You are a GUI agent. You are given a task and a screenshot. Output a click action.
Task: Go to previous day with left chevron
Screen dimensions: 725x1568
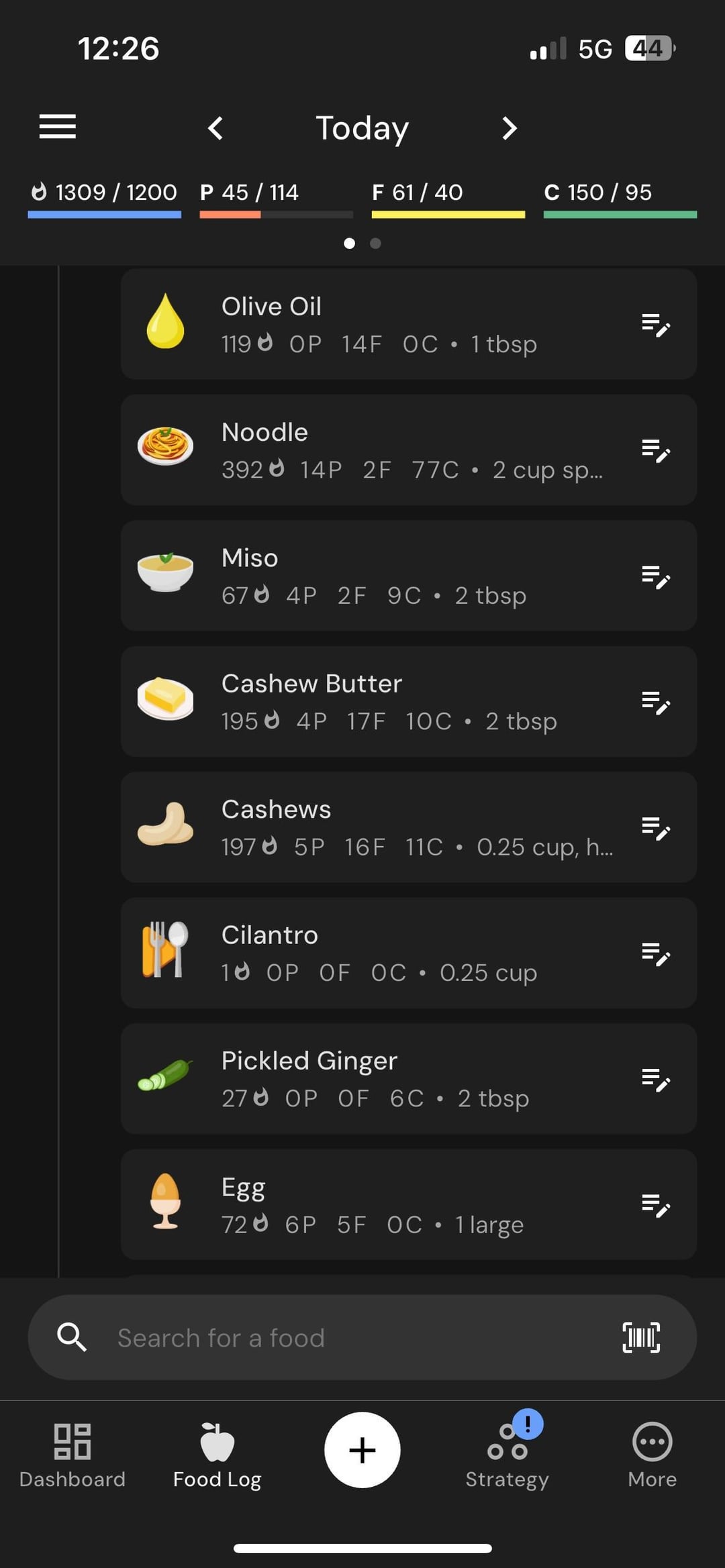(x=215, y=128)
